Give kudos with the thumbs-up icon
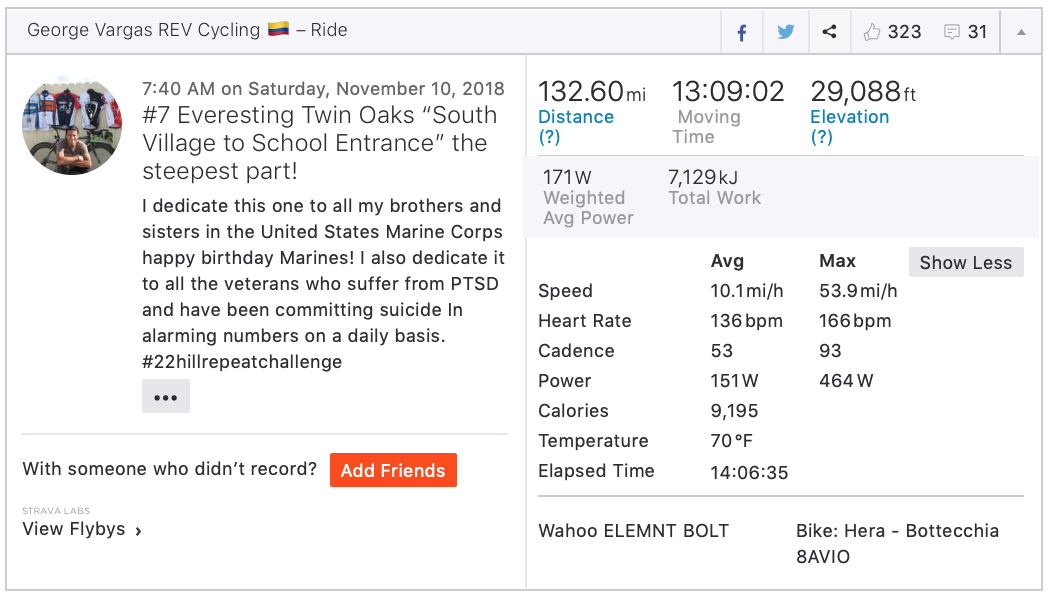The width and height of the screenshot is (1052, 600). coord(872,32)
